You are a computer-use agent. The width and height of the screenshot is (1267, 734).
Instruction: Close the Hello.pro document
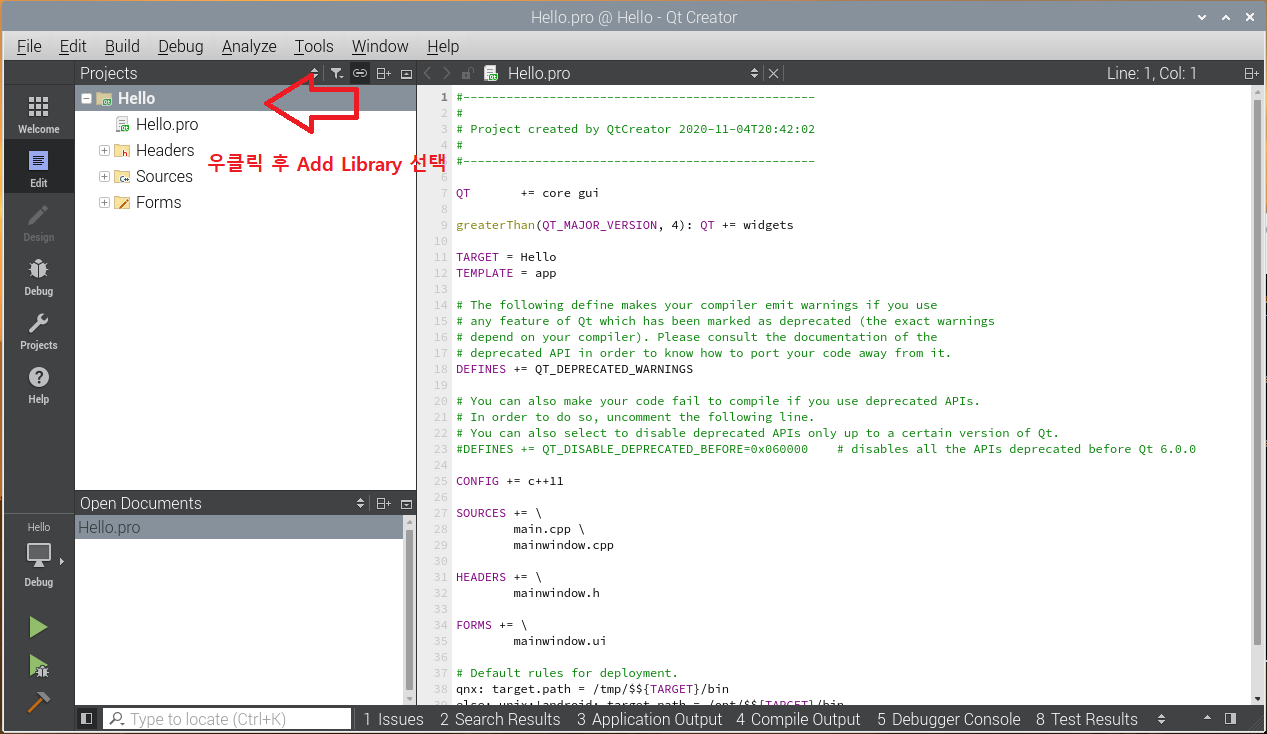773,73
